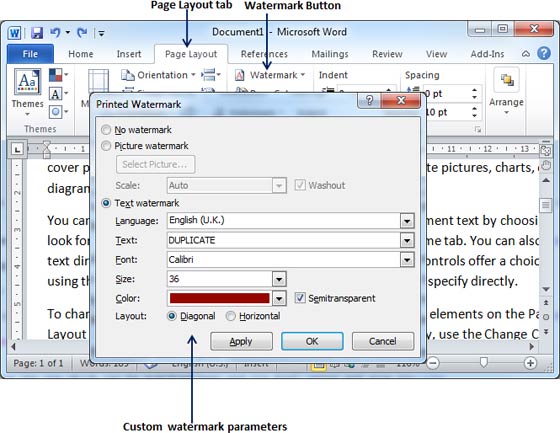Click the Redo icon in title bar
Viewport: 560px width, 433px height.
82,33
